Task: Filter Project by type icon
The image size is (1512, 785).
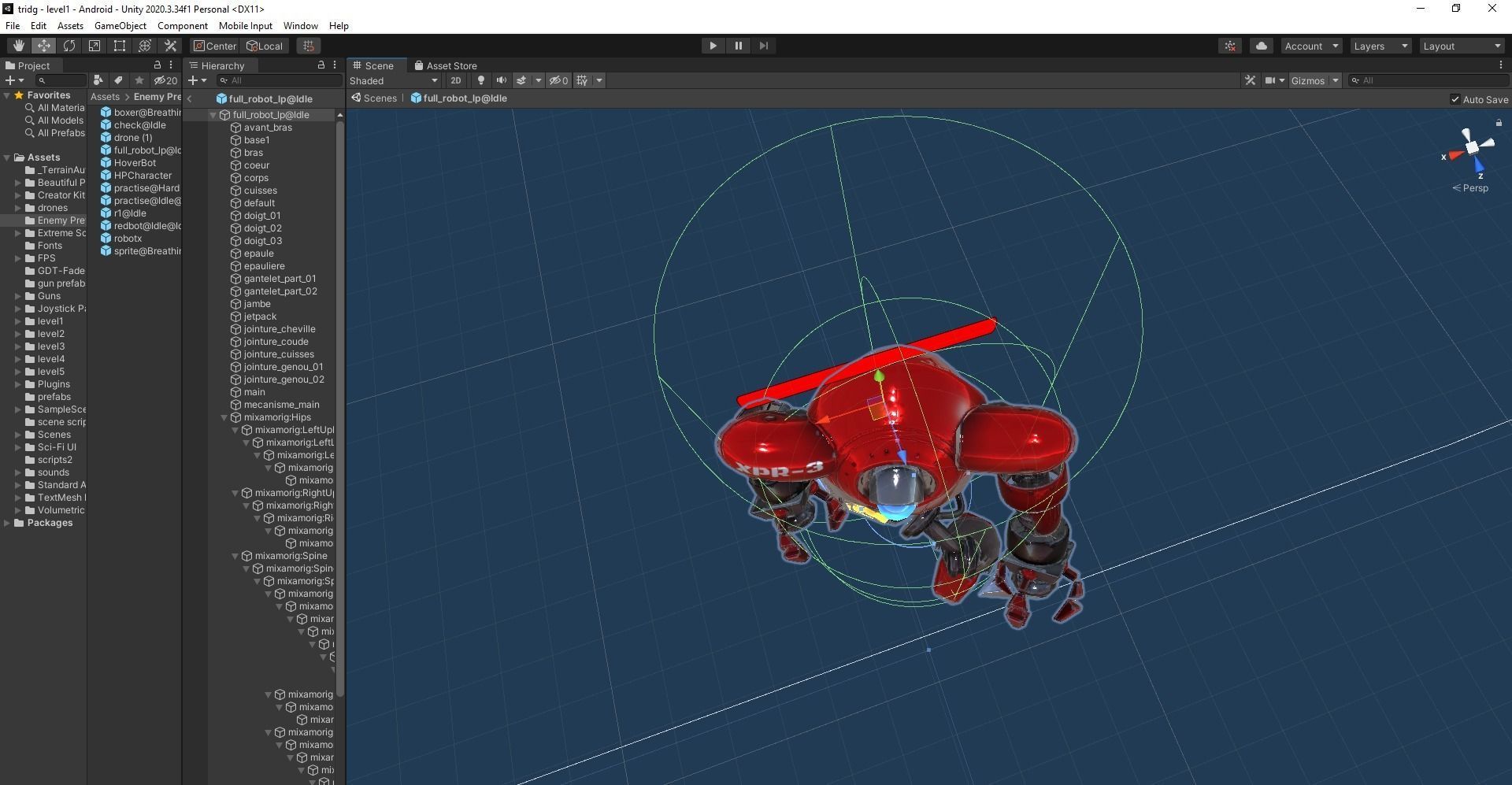Action: (x=98, y=80)
